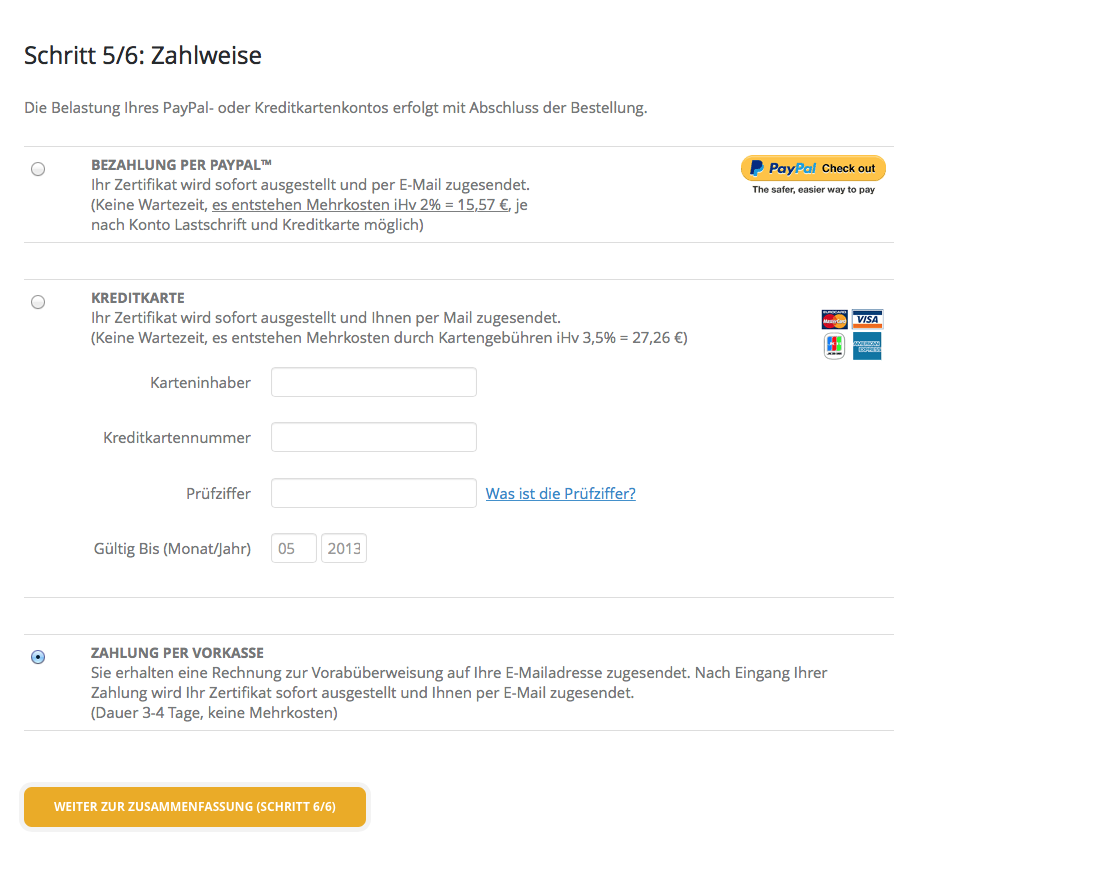Click the expiry year field showing 2013
This screenshot has height=884, width=1099.
tap(343, 548)
